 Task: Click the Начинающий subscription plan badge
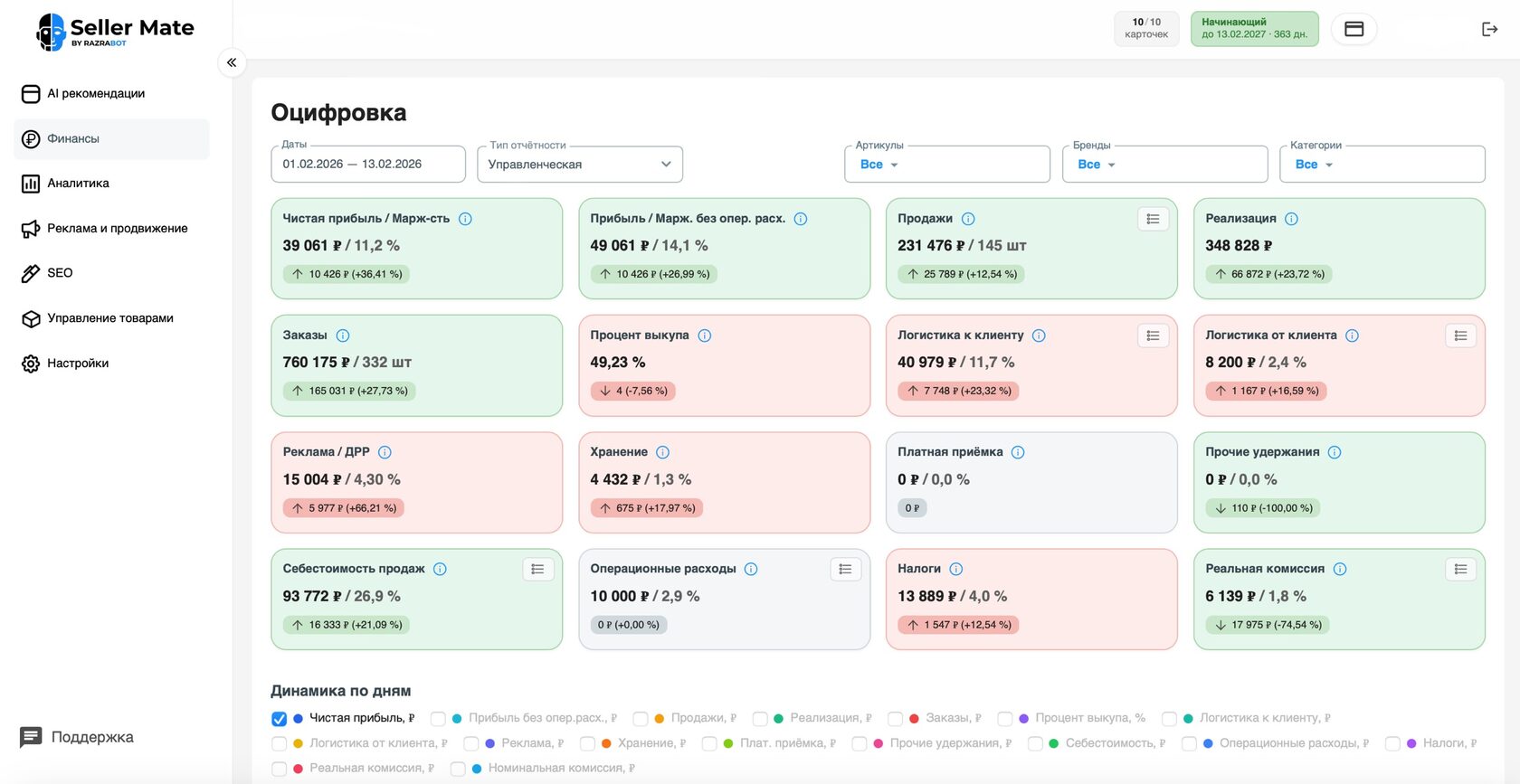(1254, 29)
